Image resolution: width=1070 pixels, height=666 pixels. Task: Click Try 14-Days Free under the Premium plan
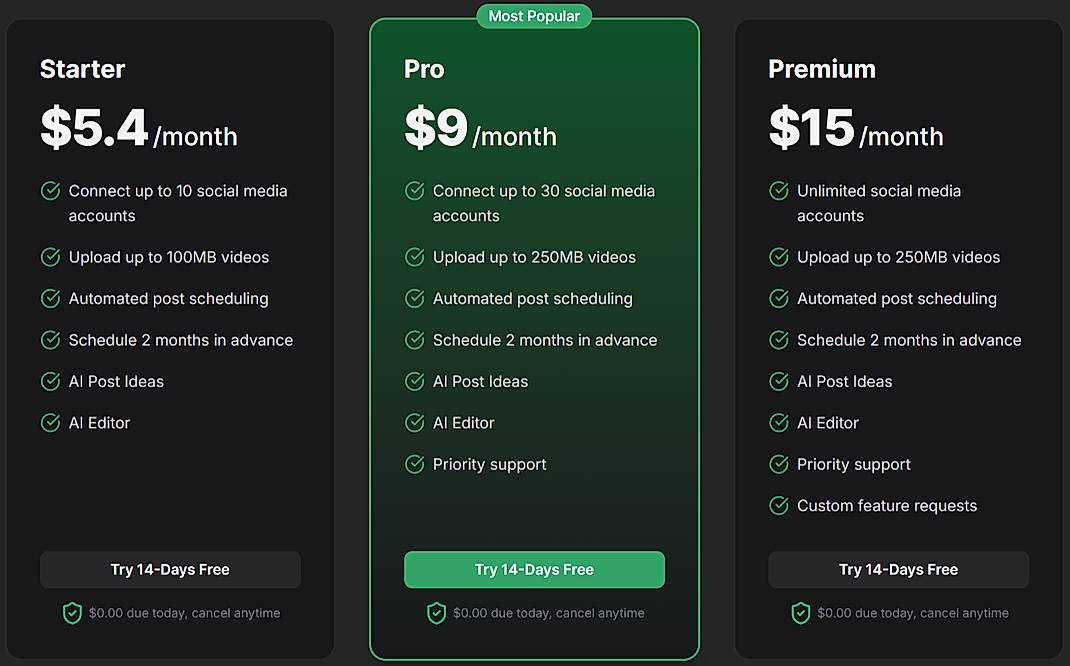[898, 569]
